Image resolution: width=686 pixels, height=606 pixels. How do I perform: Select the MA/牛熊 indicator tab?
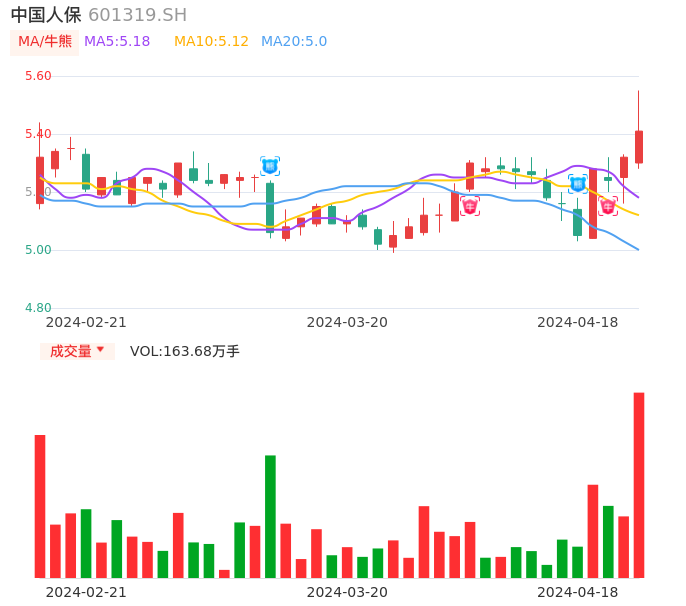45,42
